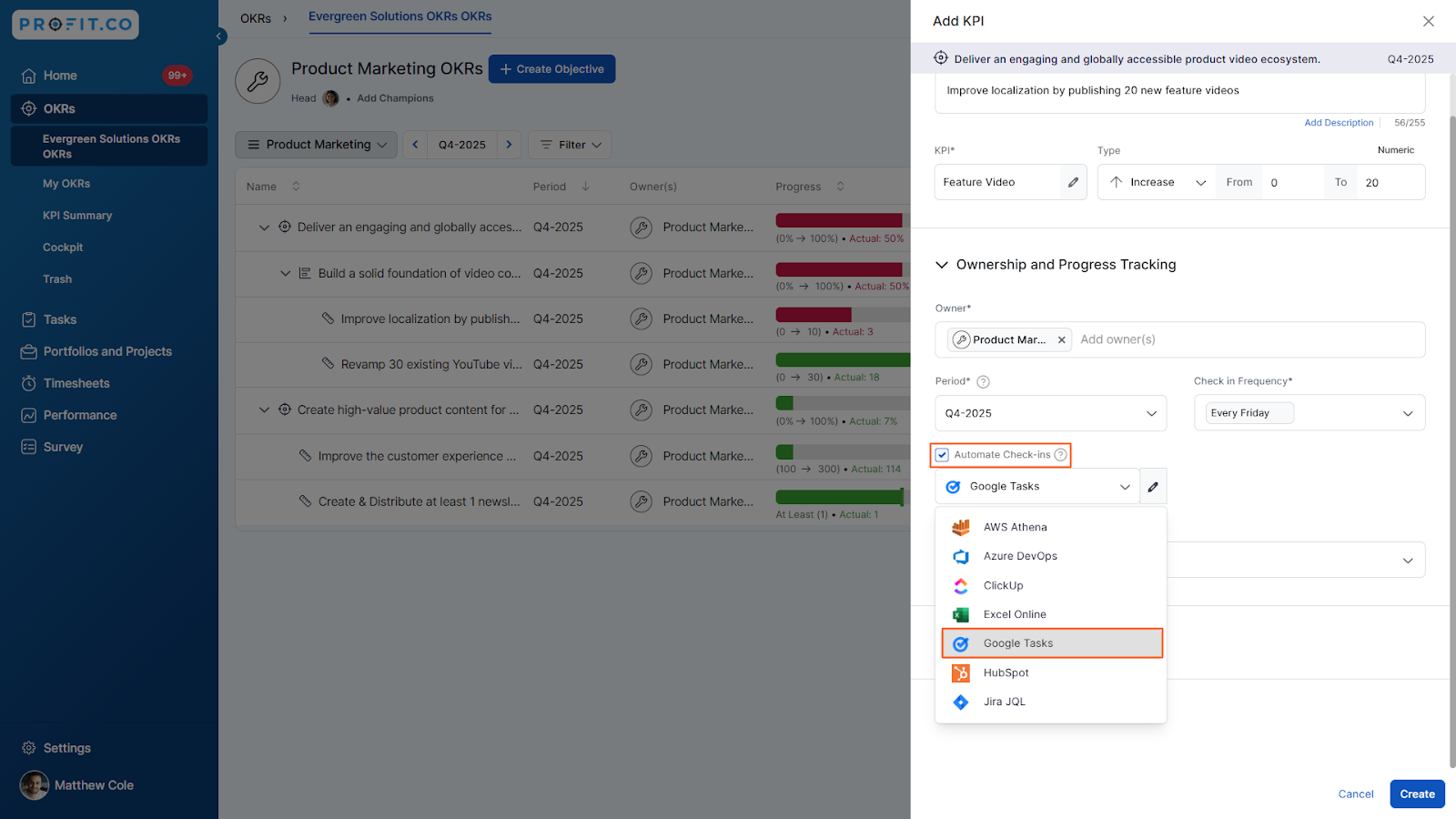Select Azure DevOps integration option
The image size is (1456, 819).
[x=1050, y=556]
